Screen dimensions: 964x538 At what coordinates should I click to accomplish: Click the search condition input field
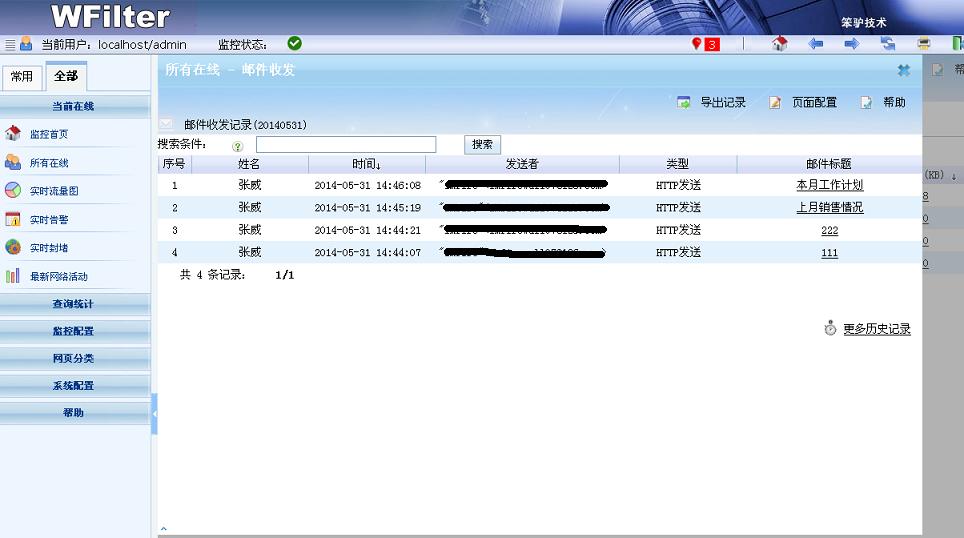345,145
